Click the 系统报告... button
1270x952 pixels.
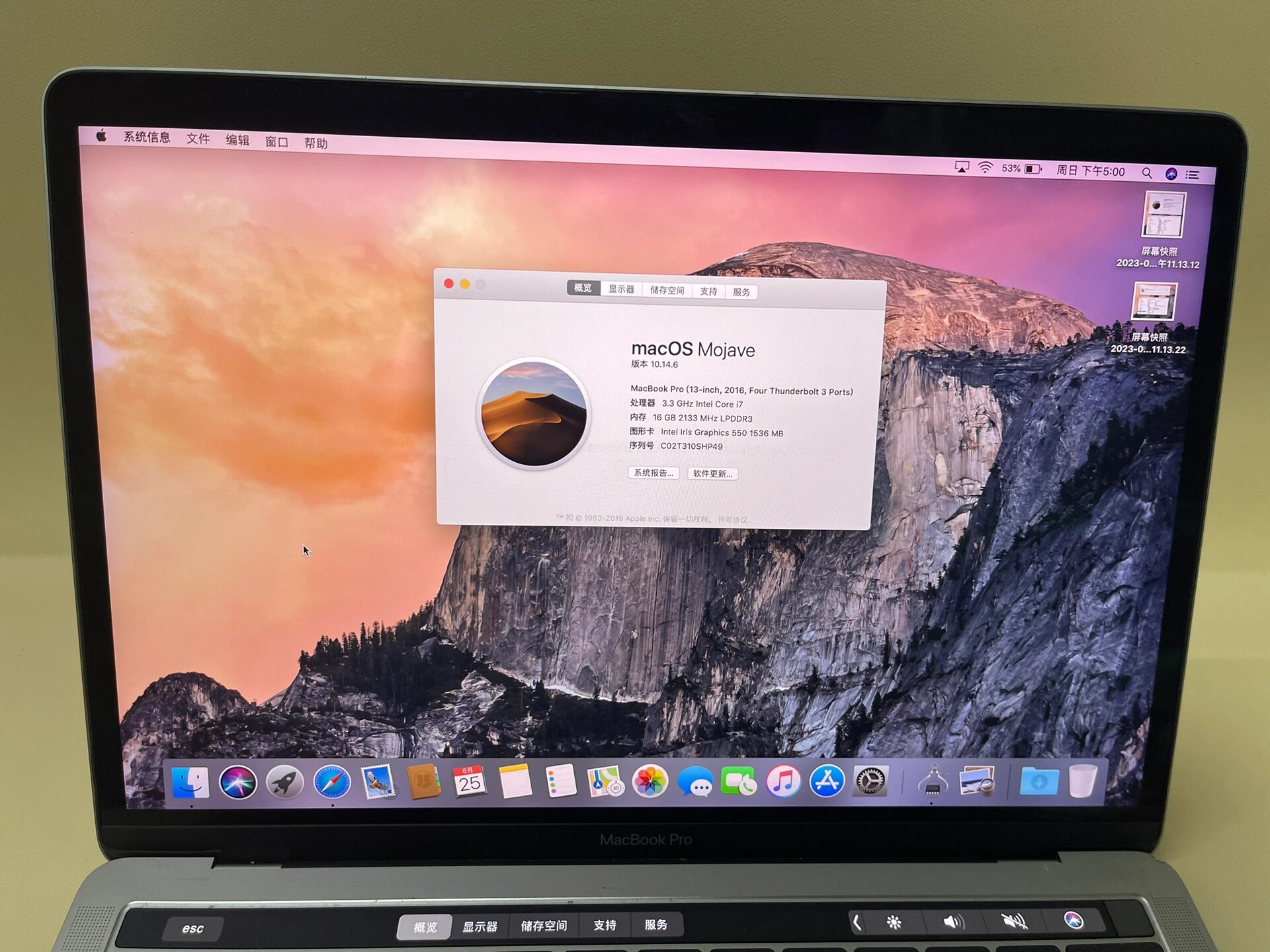click(x=654, y=473)
